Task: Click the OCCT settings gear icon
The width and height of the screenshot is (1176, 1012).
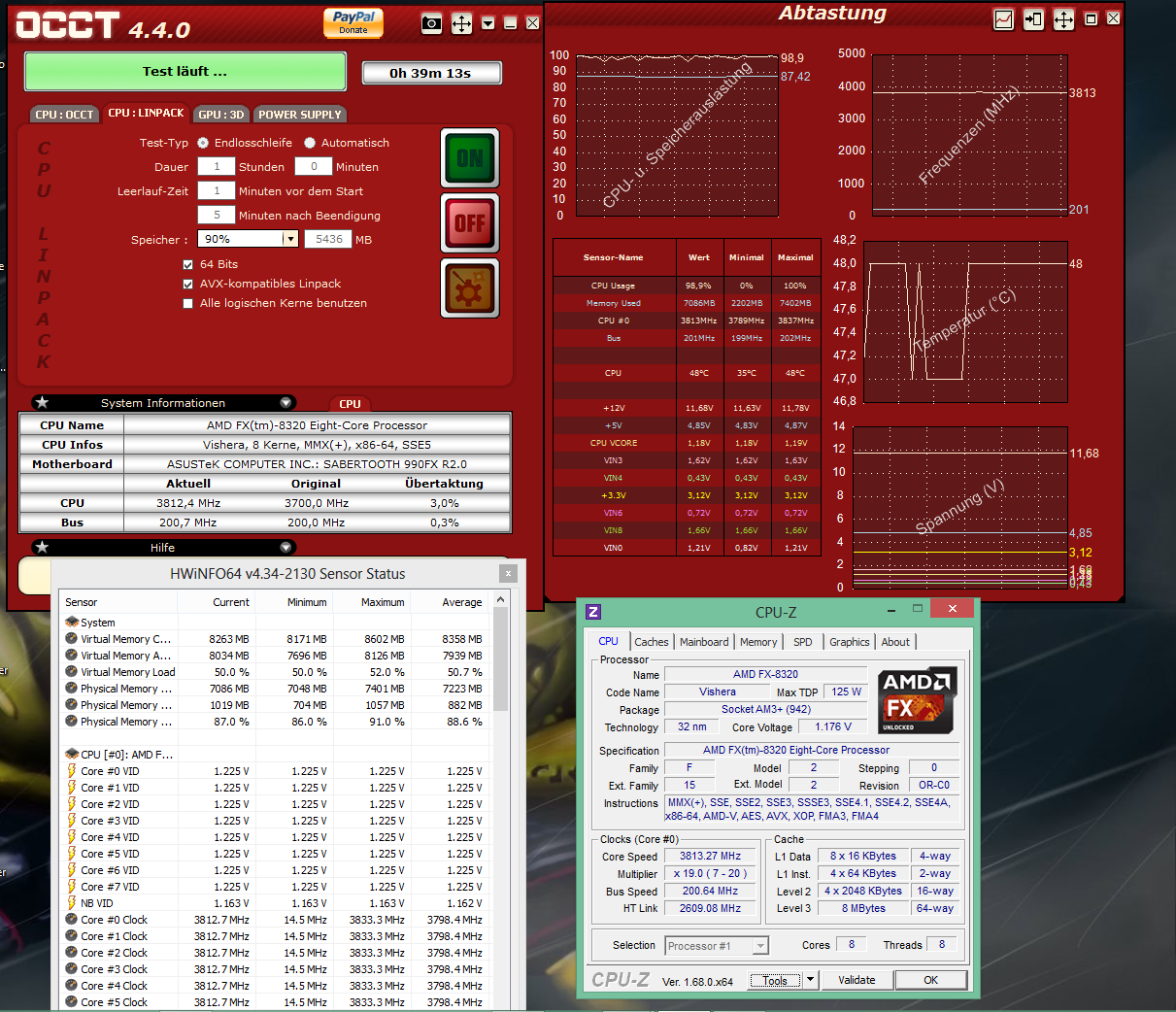Action: tap(470, 287)
